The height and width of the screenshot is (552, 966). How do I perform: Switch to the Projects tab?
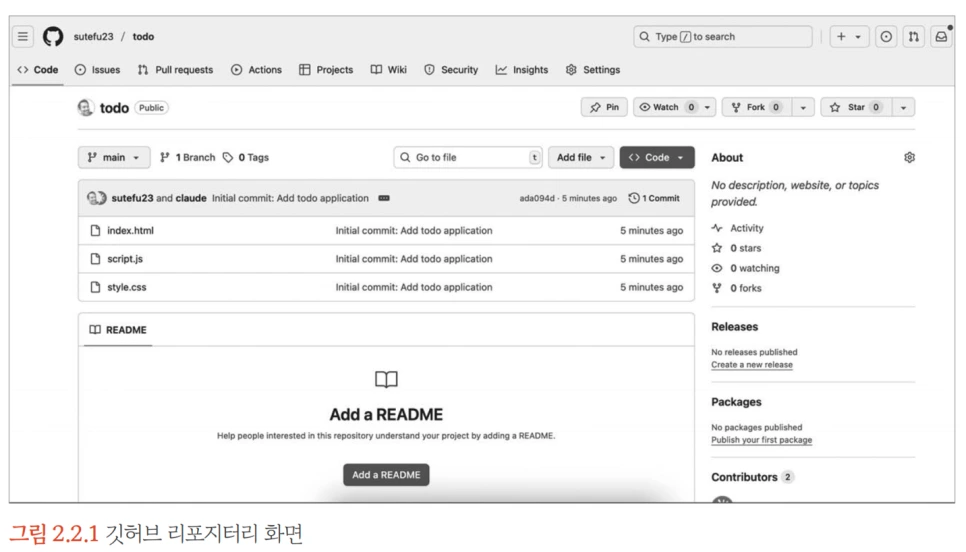coord(326,70)
